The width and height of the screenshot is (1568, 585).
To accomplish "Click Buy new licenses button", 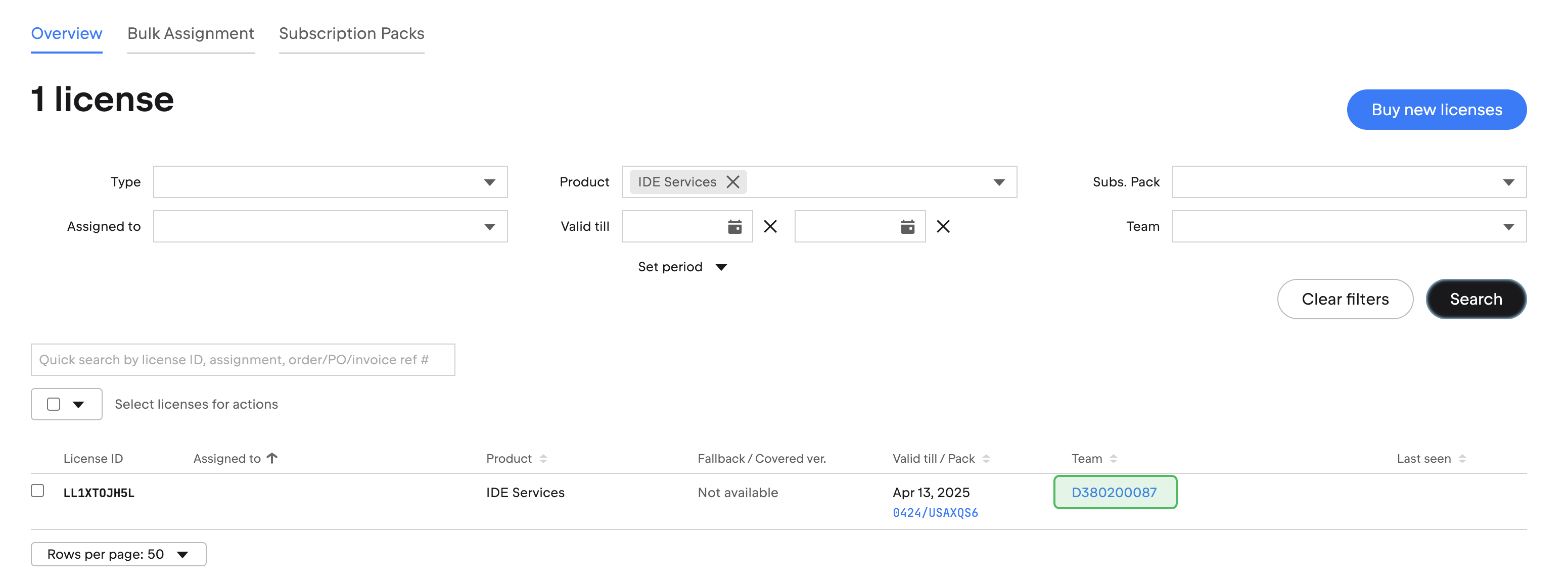I will [1437, 109].
